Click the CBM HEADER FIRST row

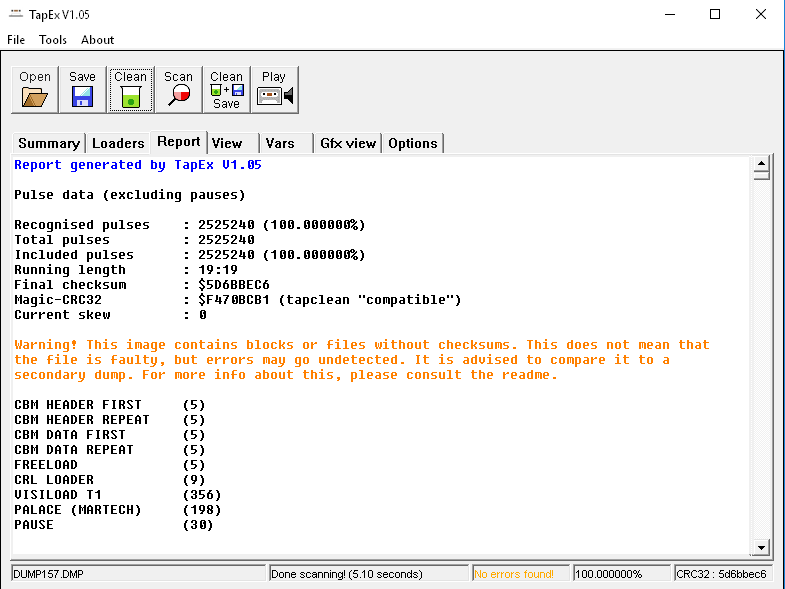tap(110, 405)
